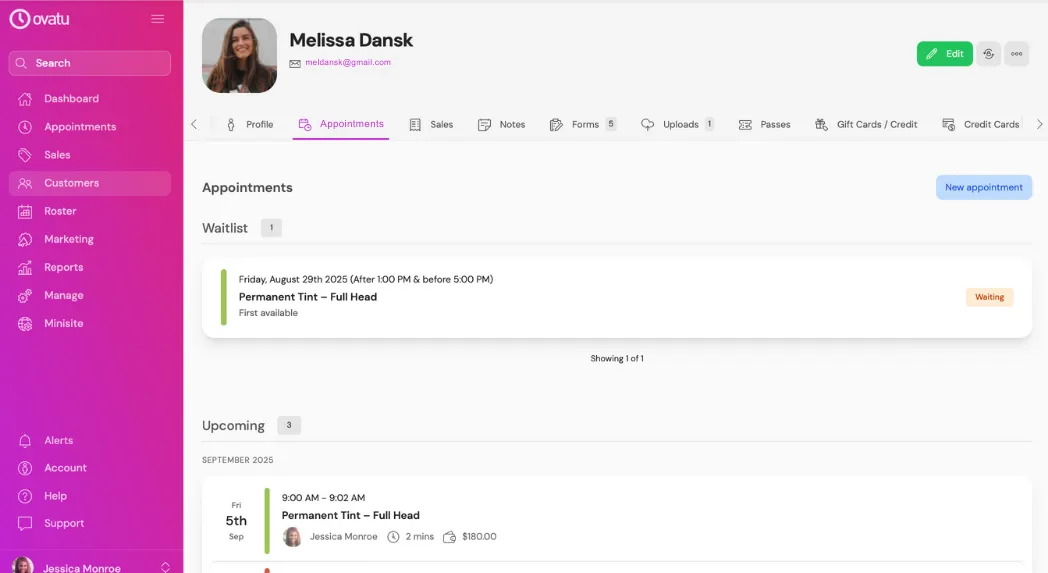Viewport: 1048px width, 573px height.
Task: Click the Customers people icon
Action: (x=25, y=183)
